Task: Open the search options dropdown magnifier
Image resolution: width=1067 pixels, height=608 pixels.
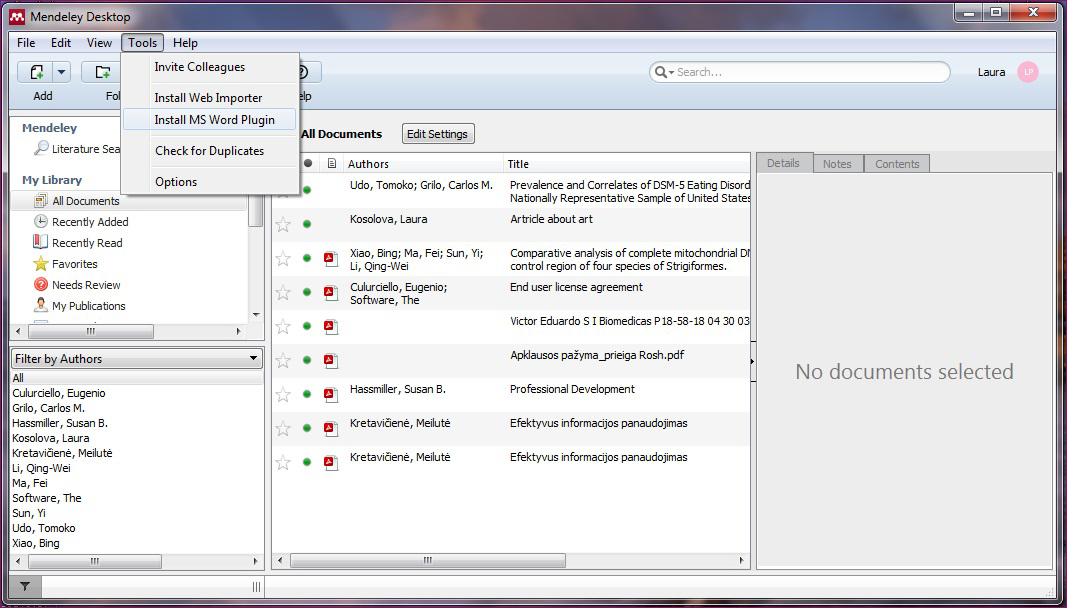Action: point(664,72)
